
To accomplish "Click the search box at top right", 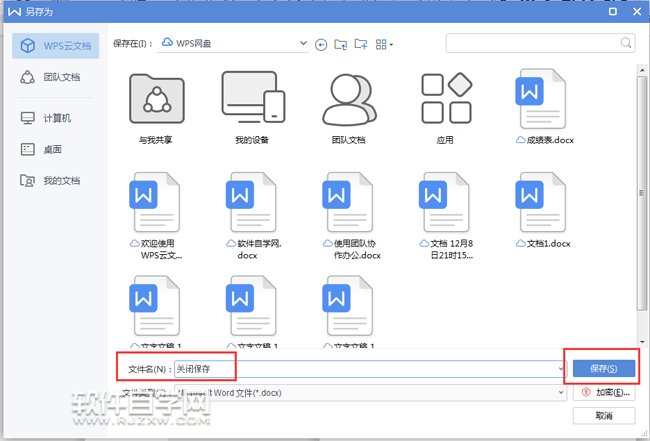I will [x=540, y=43].
